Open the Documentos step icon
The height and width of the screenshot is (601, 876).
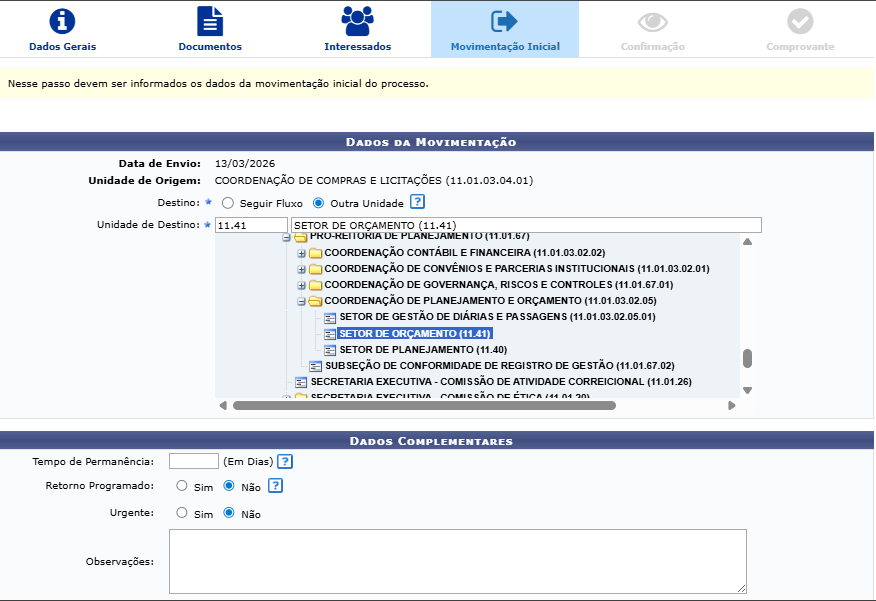point(210,21)
